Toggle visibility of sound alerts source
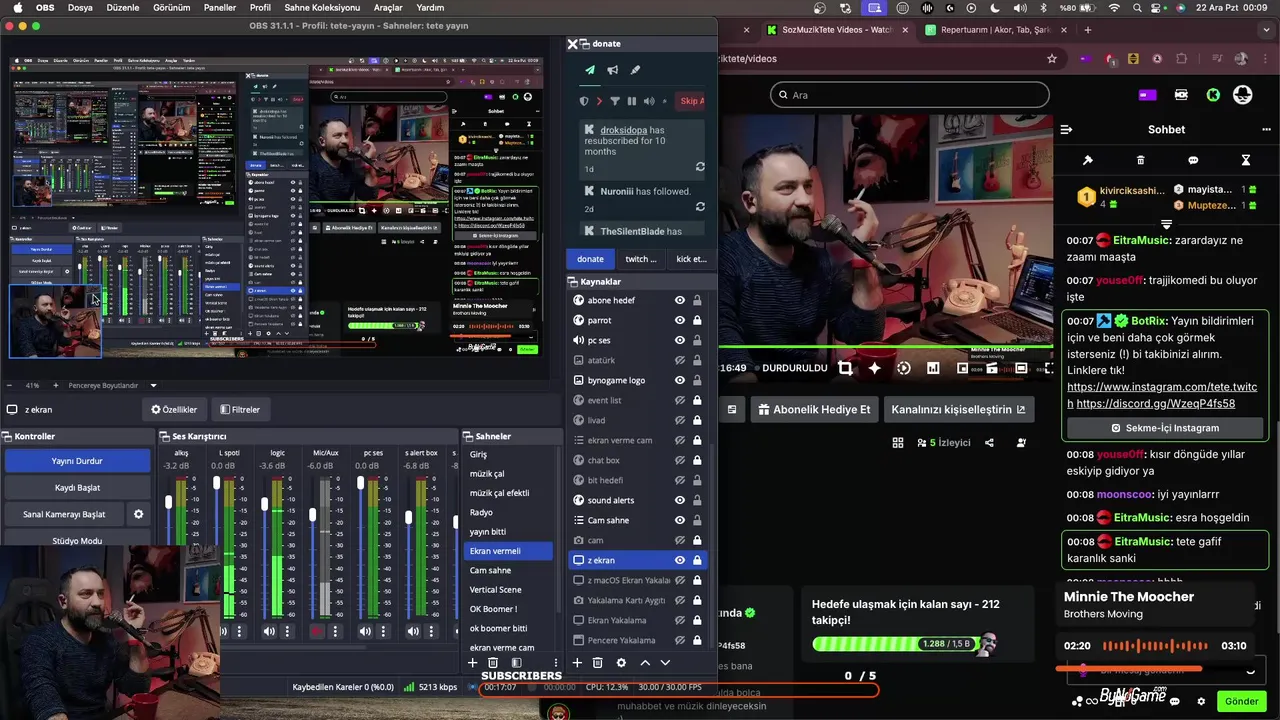Viewport: 1280px width, 720px height. point(680,500)
